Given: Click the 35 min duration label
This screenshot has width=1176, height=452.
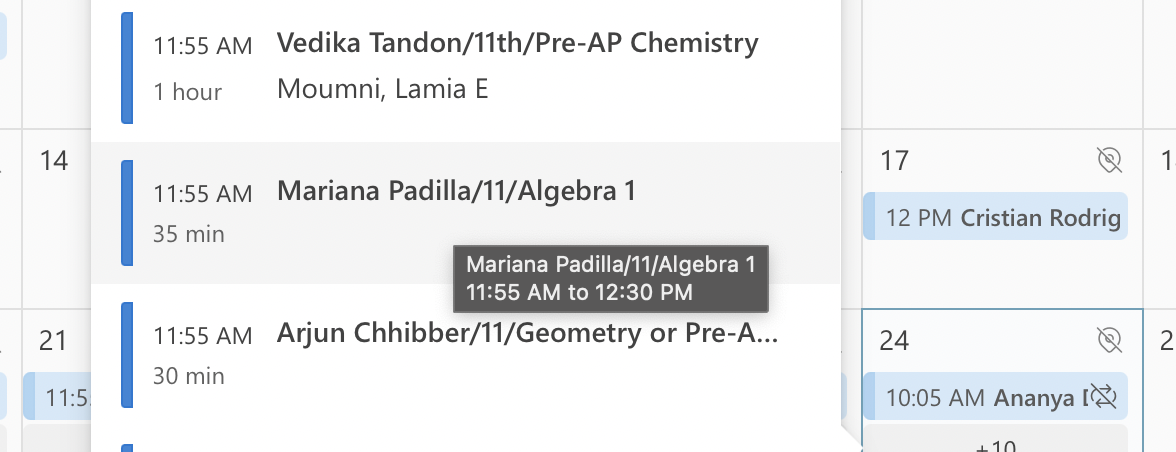Looking at the screenshot, I should [x=188, y=235].
